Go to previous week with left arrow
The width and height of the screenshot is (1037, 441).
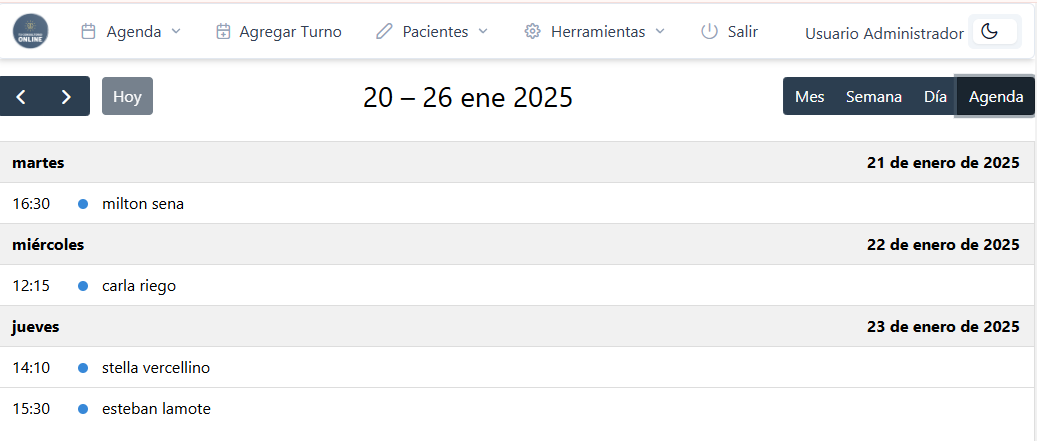[21, 96]
